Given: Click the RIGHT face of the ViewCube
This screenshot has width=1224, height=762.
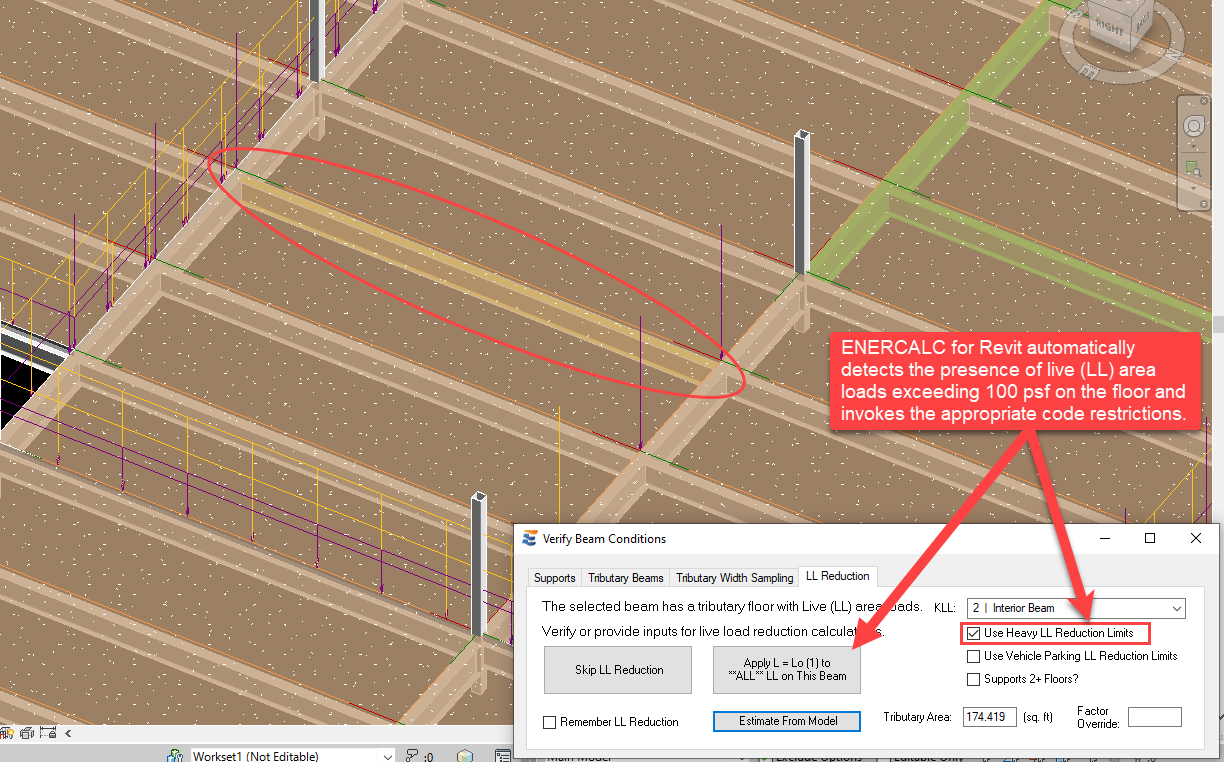Looking at the screenshot, I should click(x=1107, y=25).
